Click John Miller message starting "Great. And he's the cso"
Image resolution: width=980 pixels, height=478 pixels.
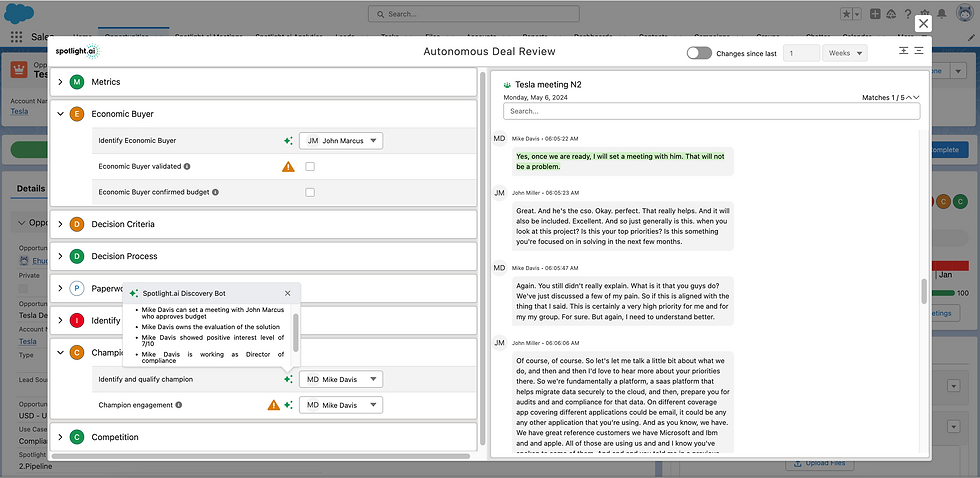pyautogui.click(x=622, y=226)
